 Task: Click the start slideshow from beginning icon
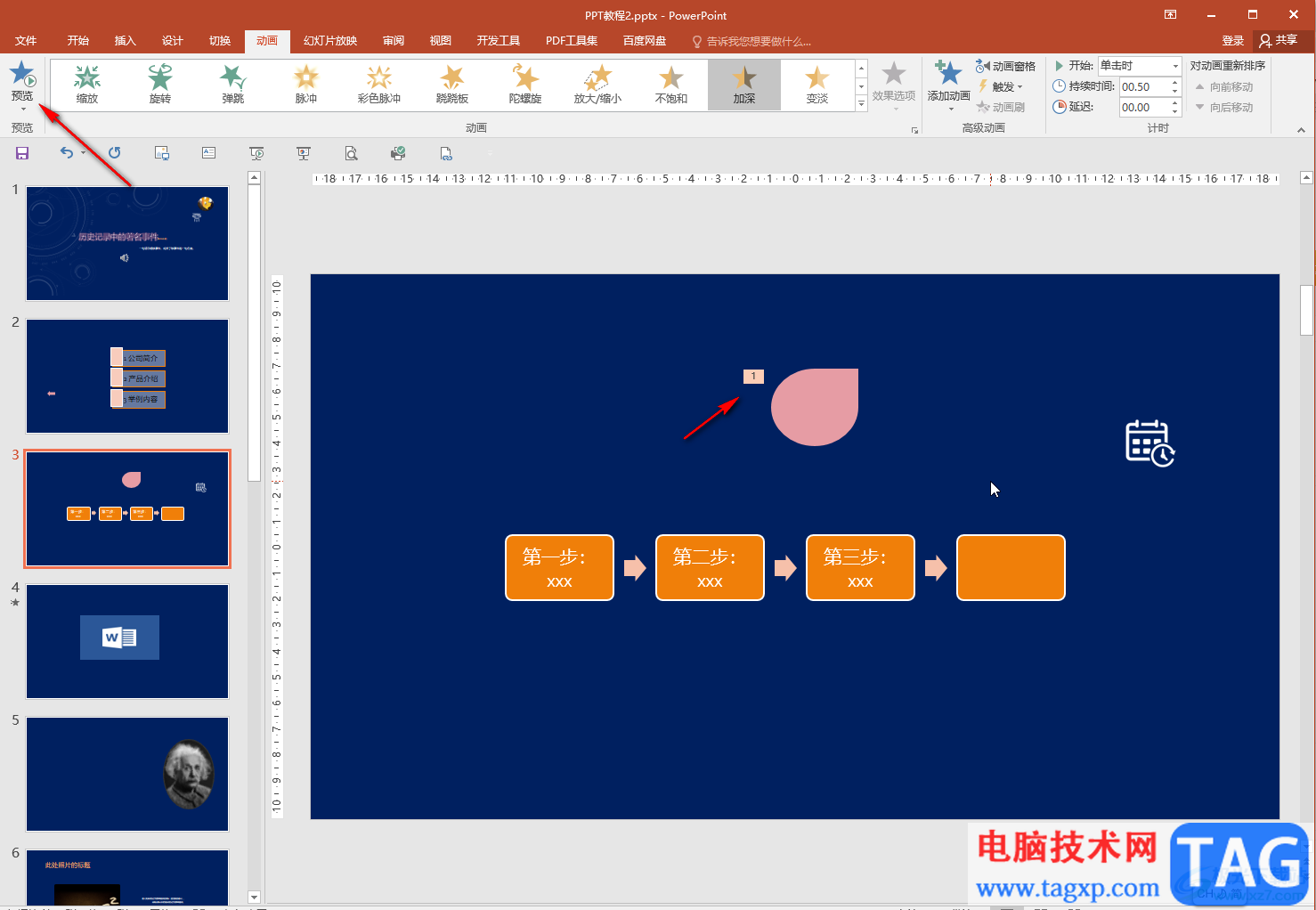click(x=256, y=153)
